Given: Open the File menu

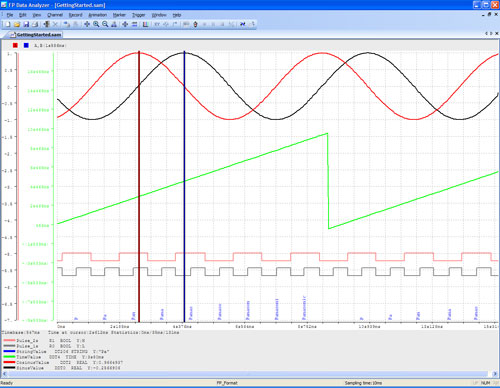Looking at the screenshot, I should click(10, 15).
